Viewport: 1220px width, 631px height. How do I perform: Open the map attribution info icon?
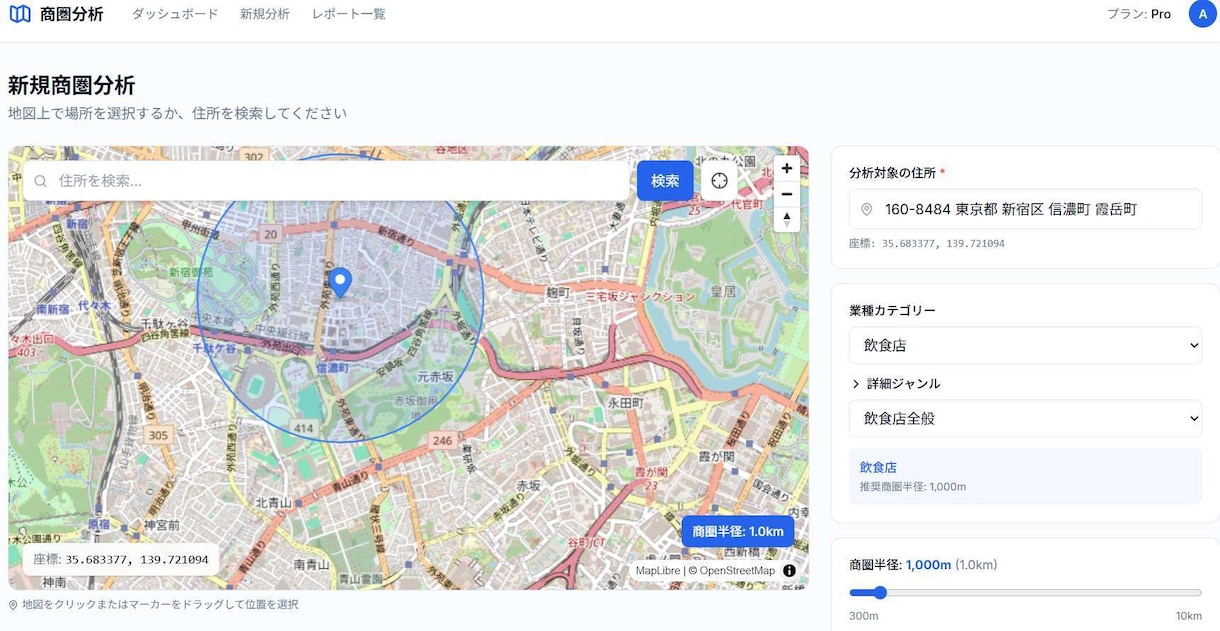(x=789, y=571)
